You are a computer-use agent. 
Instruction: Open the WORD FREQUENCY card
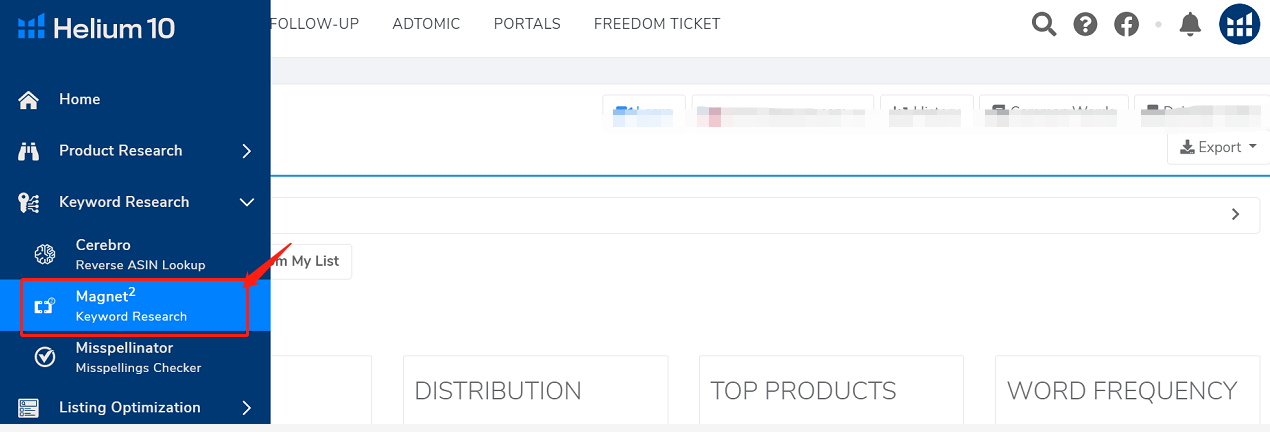tap(1122, 390)
